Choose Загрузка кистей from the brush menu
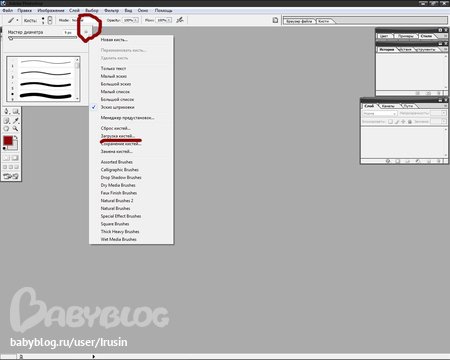The image size is (450, 360). (x=117, y=136)
